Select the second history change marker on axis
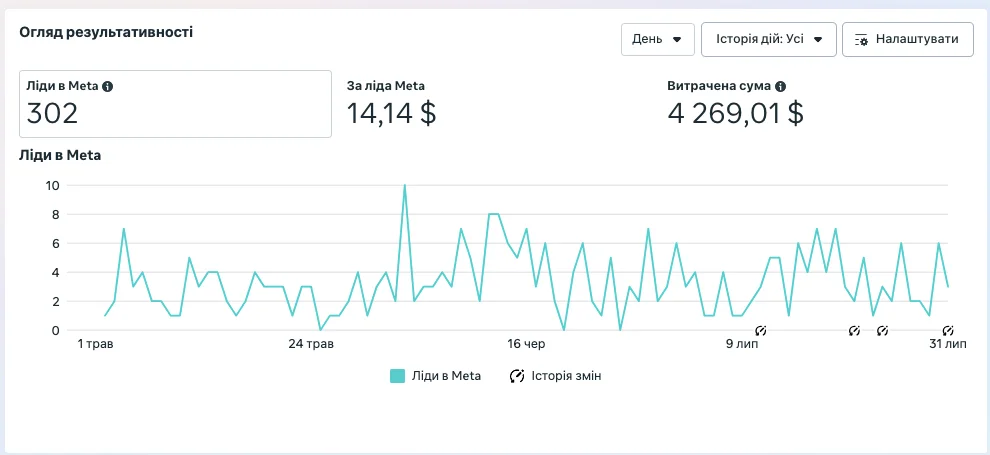 854,330
